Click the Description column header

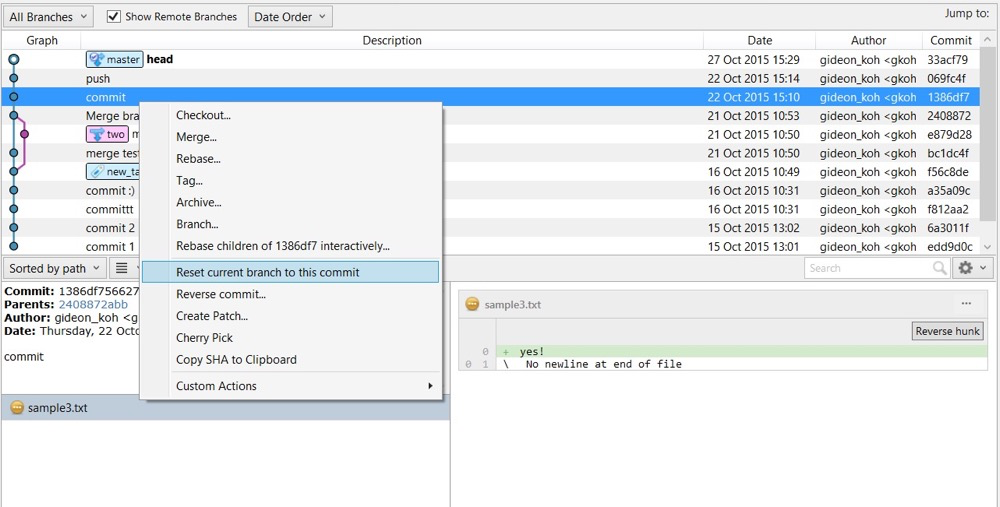click(392, 40)
